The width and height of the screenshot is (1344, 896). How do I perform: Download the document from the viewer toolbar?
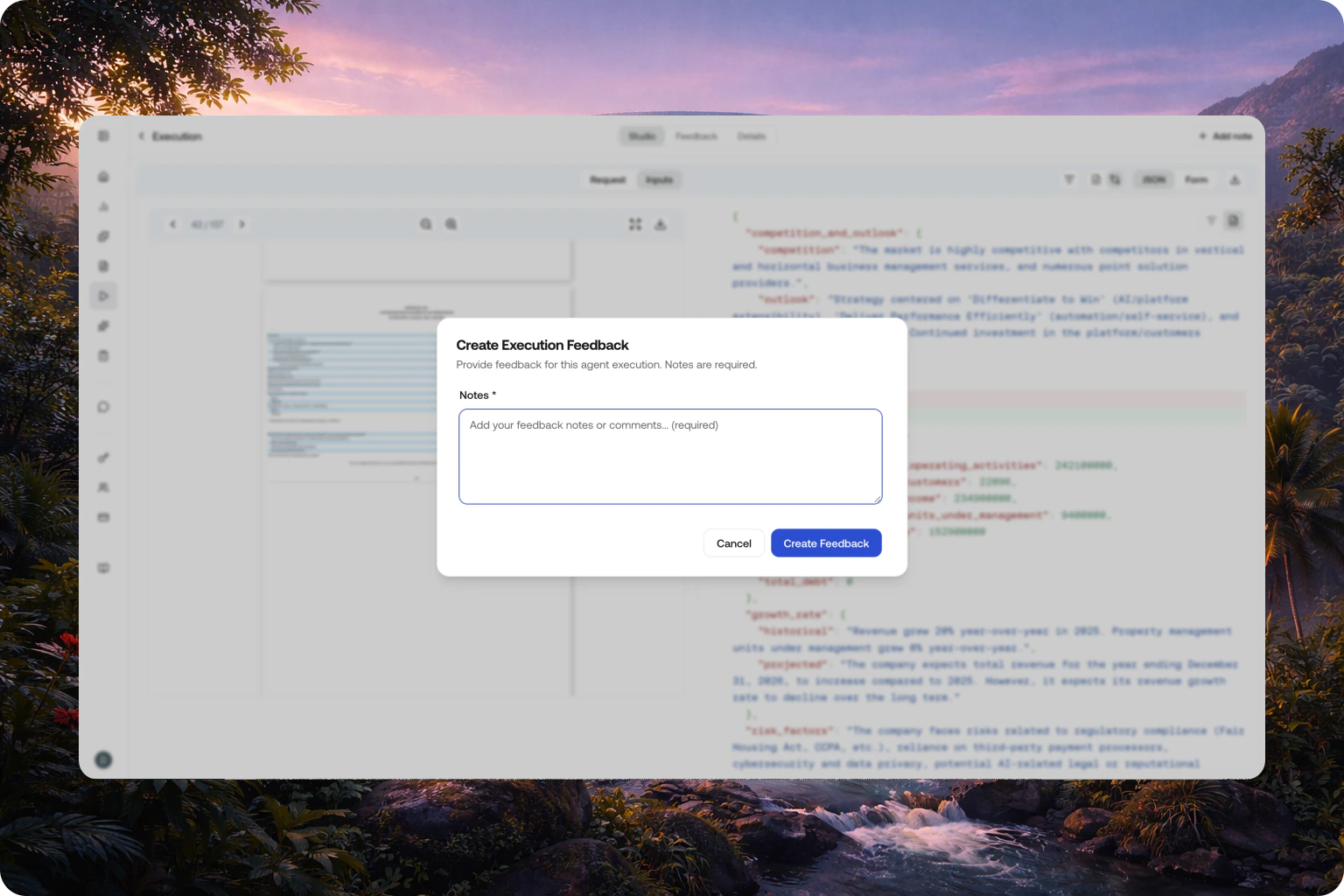661,225
